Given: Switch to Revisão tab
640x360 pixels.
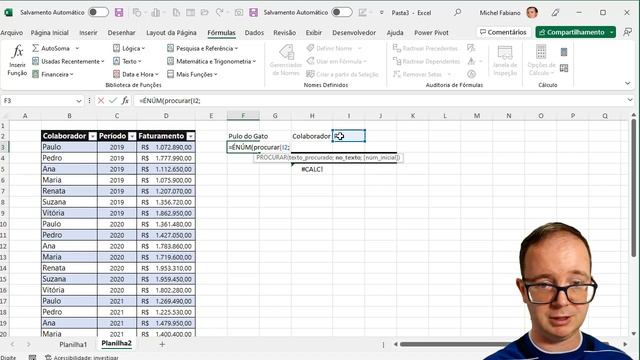Looking at the screenshot, I should [x=284, y=33].
